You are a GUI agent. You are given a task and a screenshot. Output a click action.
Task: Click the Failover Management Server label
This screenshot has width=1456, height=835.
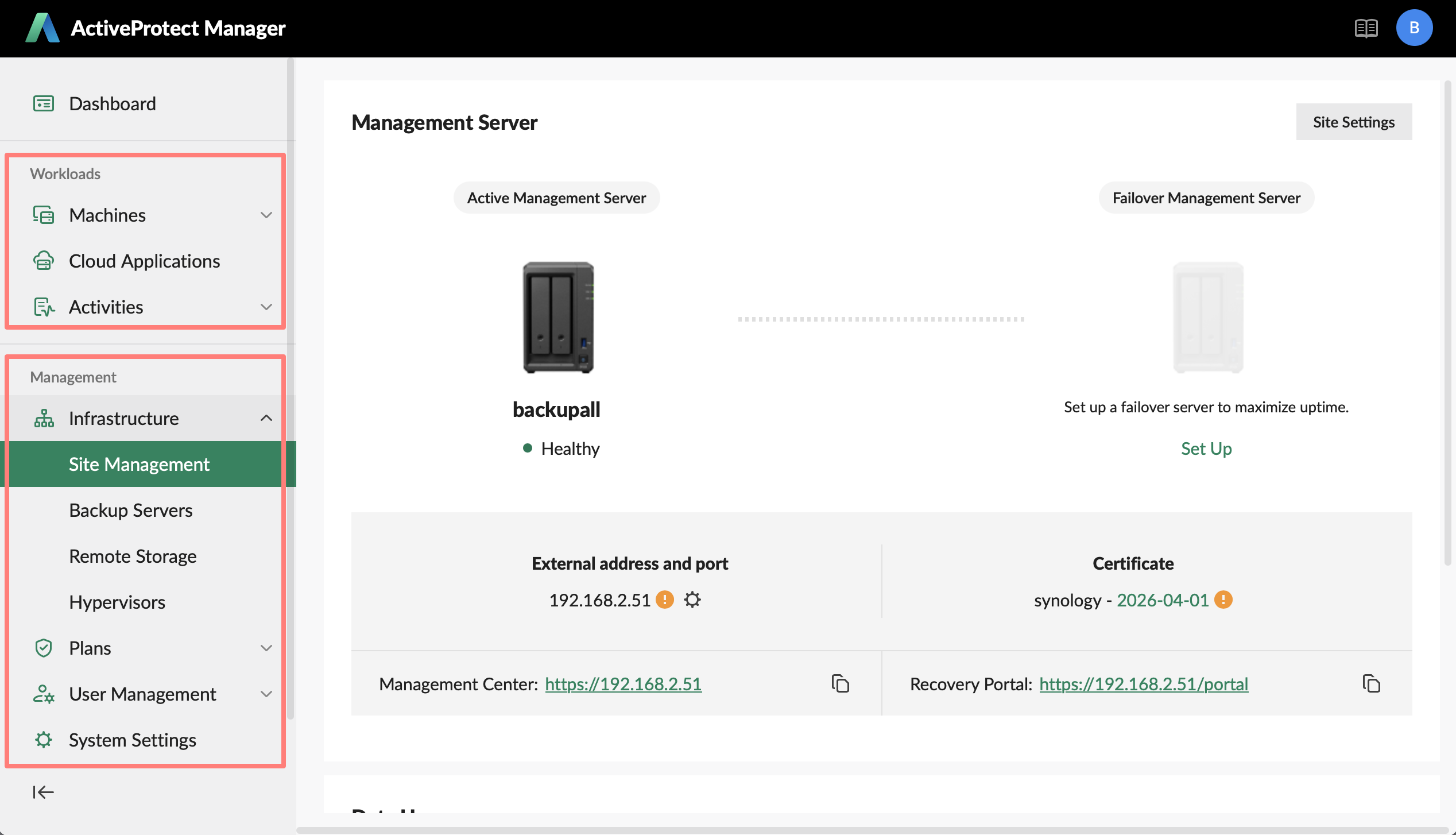click(1206, 198)
